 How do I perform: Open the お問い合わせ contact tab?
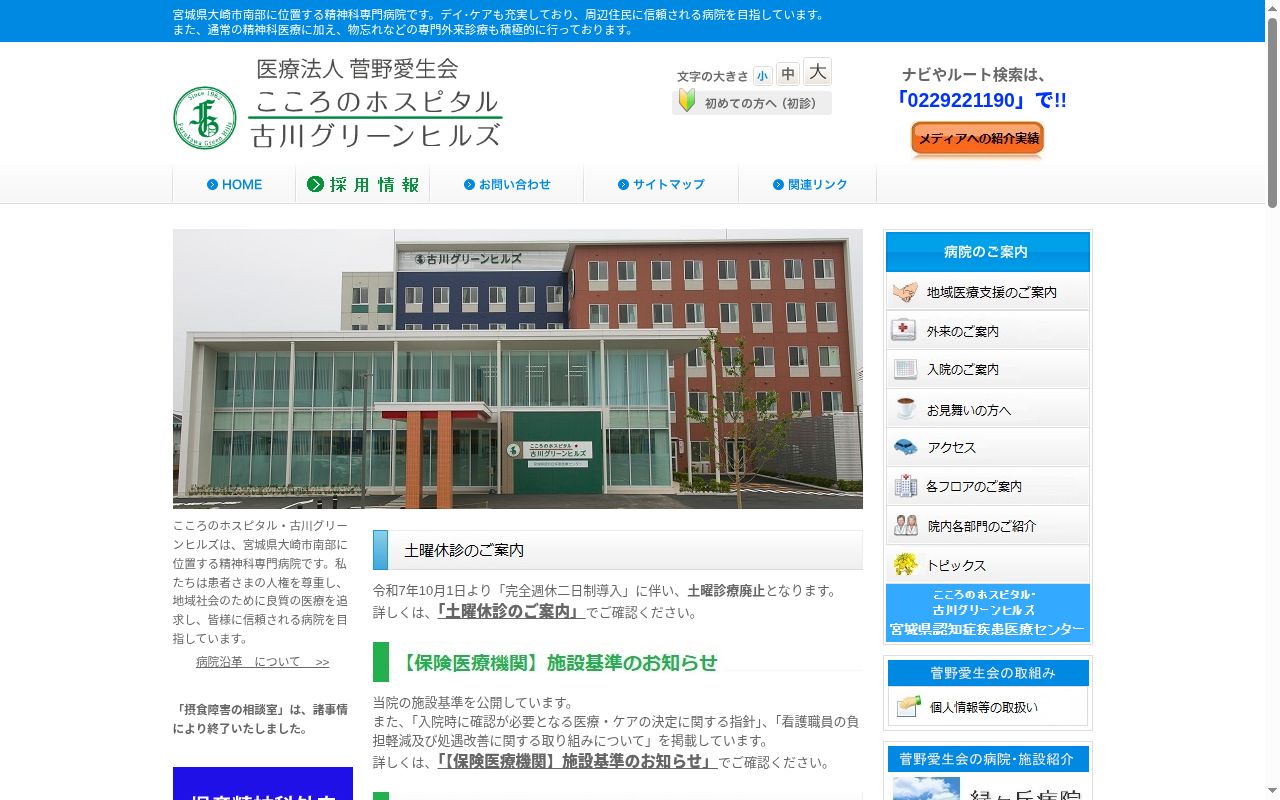[507, 184]
